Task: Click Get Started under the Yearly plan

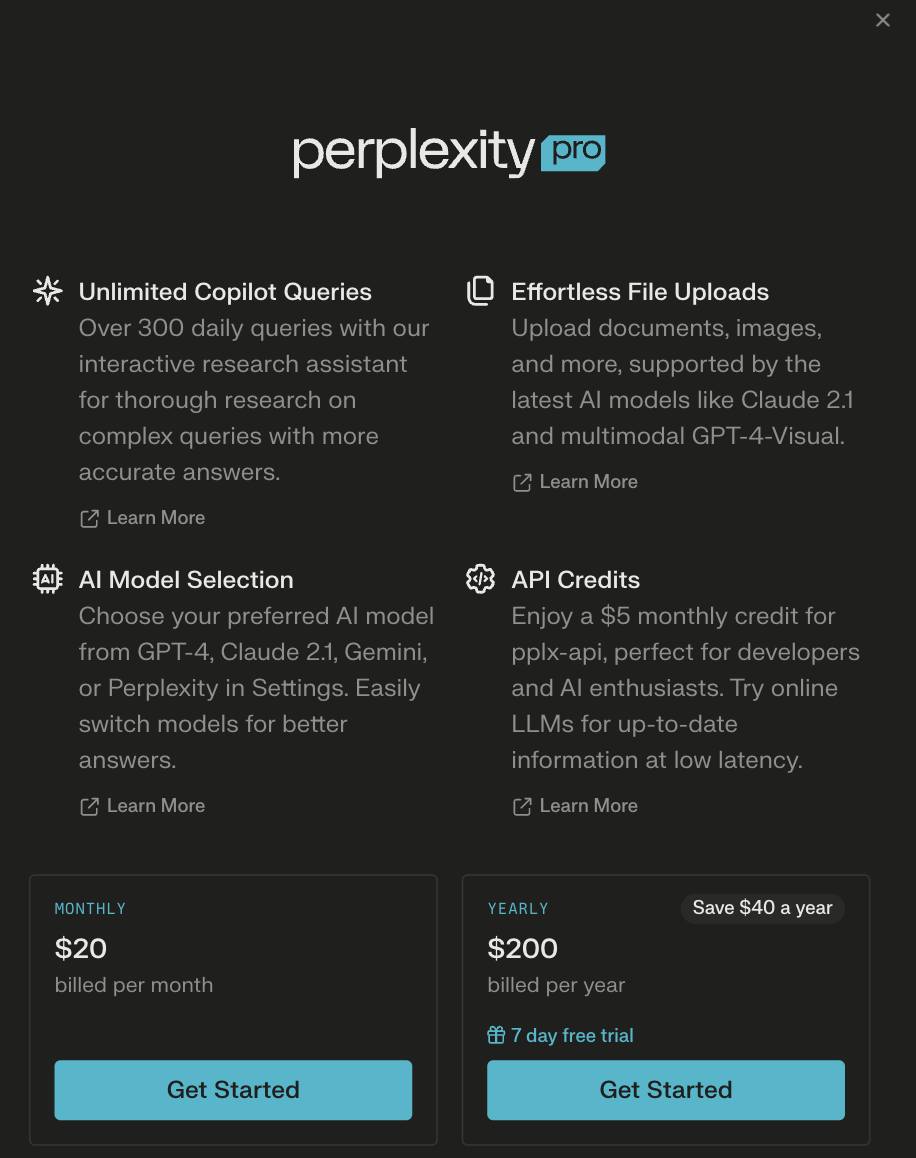Action: click(x=666, y=1090)
